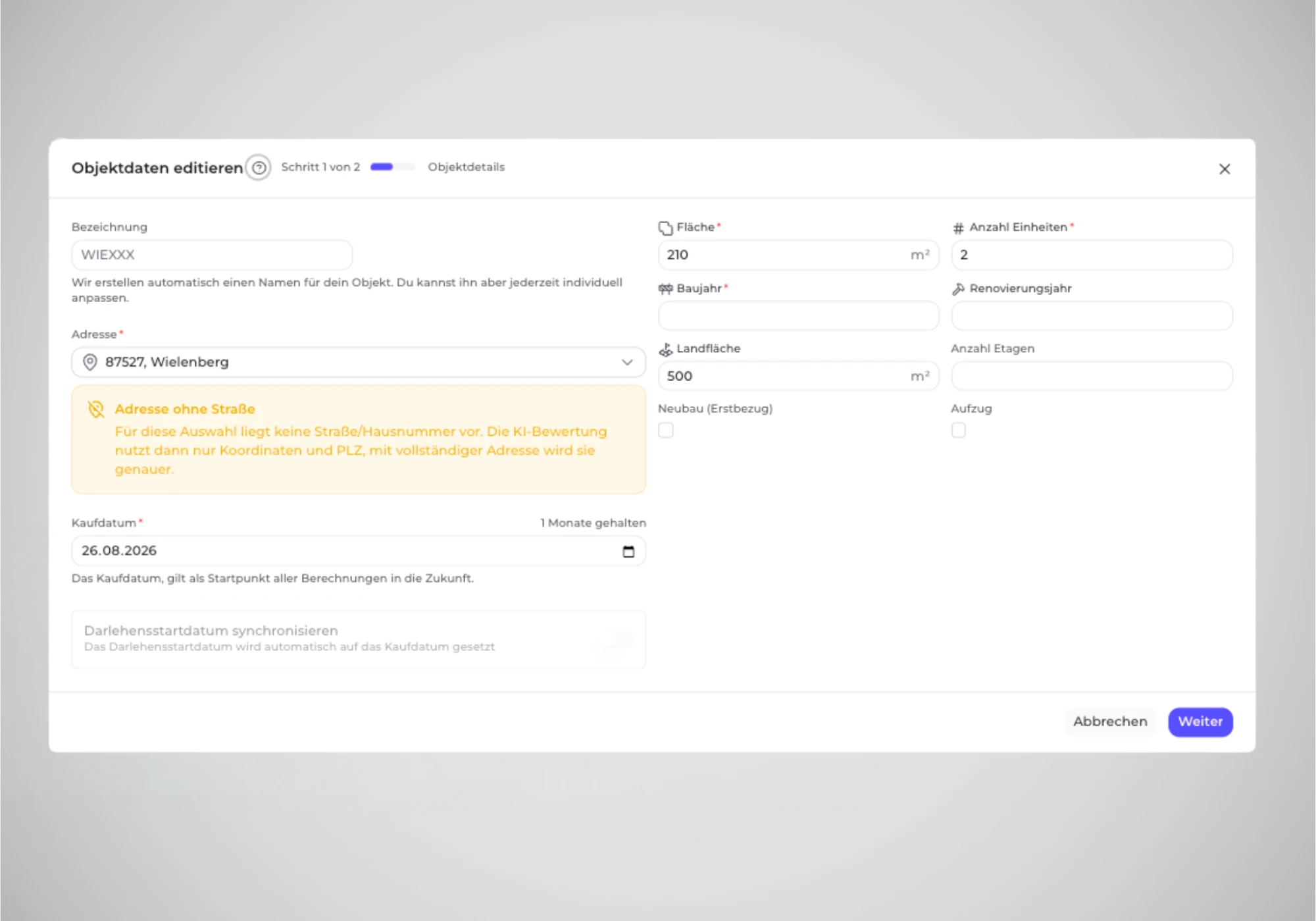
Task: Focus the empty Baujahr field
Action: tap(798, 316)
